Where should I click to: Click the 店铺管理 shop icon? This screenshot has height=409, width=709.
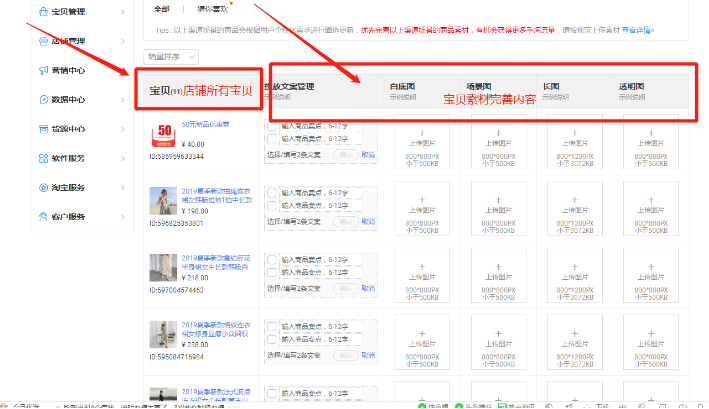click(42, 41)
